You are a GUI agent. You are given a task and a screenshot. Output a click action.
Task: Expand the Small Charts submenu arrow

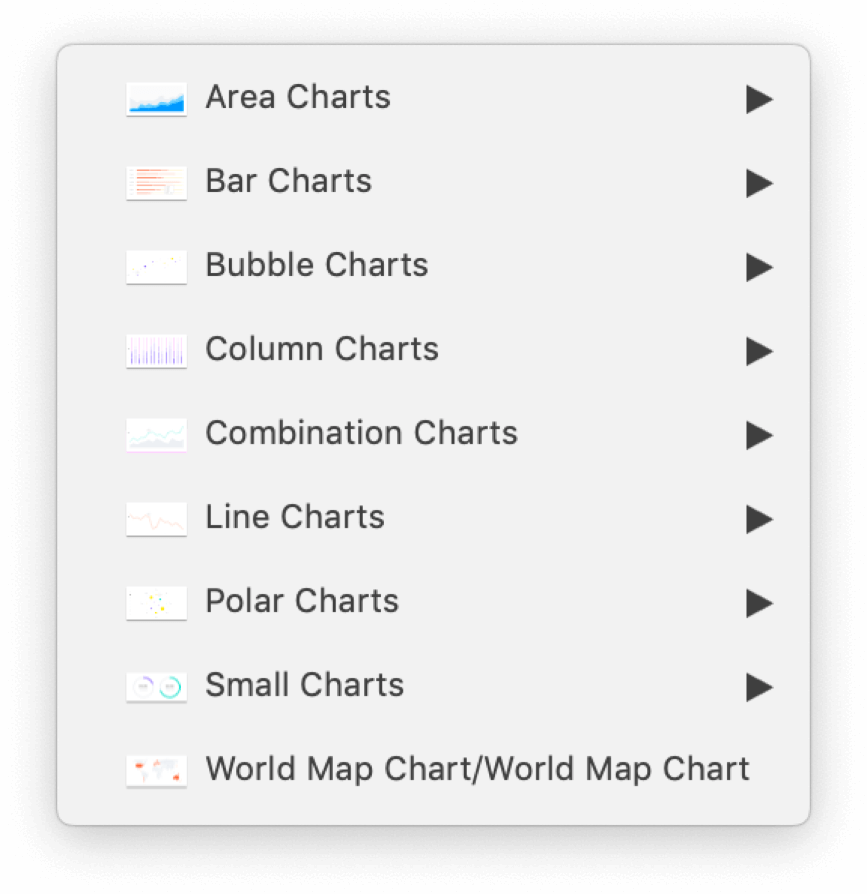coord(759,687)
